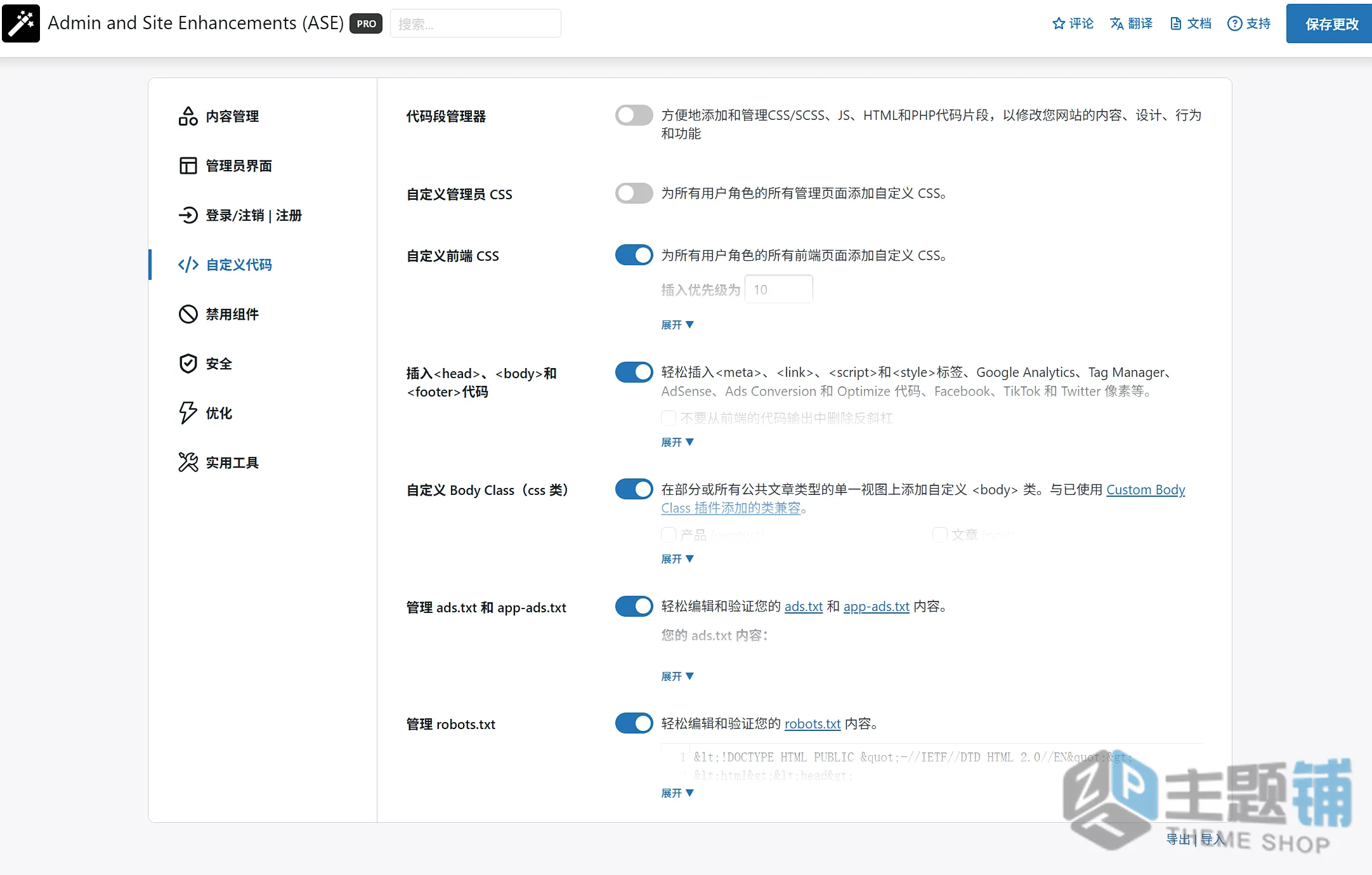This screenshot has height=875, width=1372.
Task: Turn off the 管理 robots.txt toggle
Action: coord(634,723)
